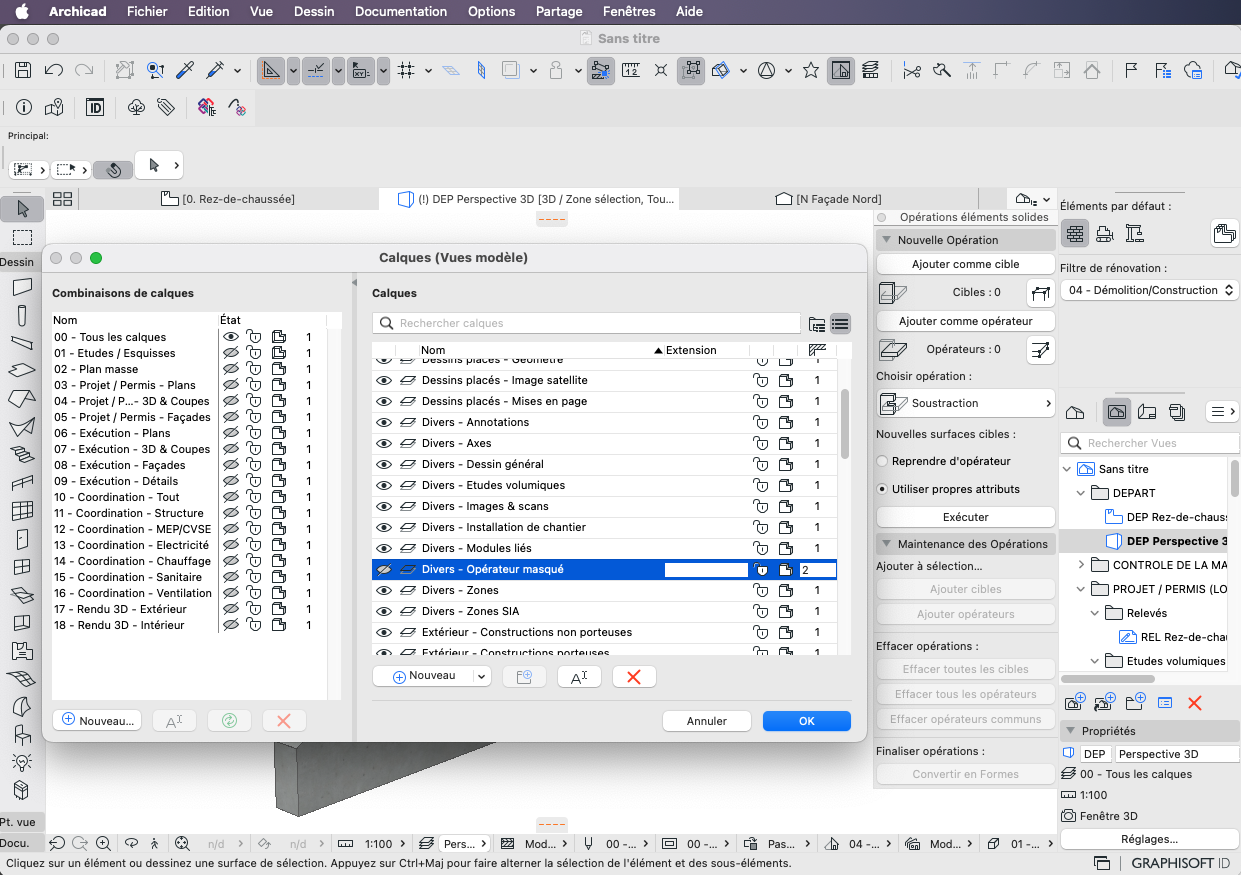The height and width of the screenshot is (875, 1241).
Task: Click the Rechercher Vues search field
Action: [x=1150, y=443]
